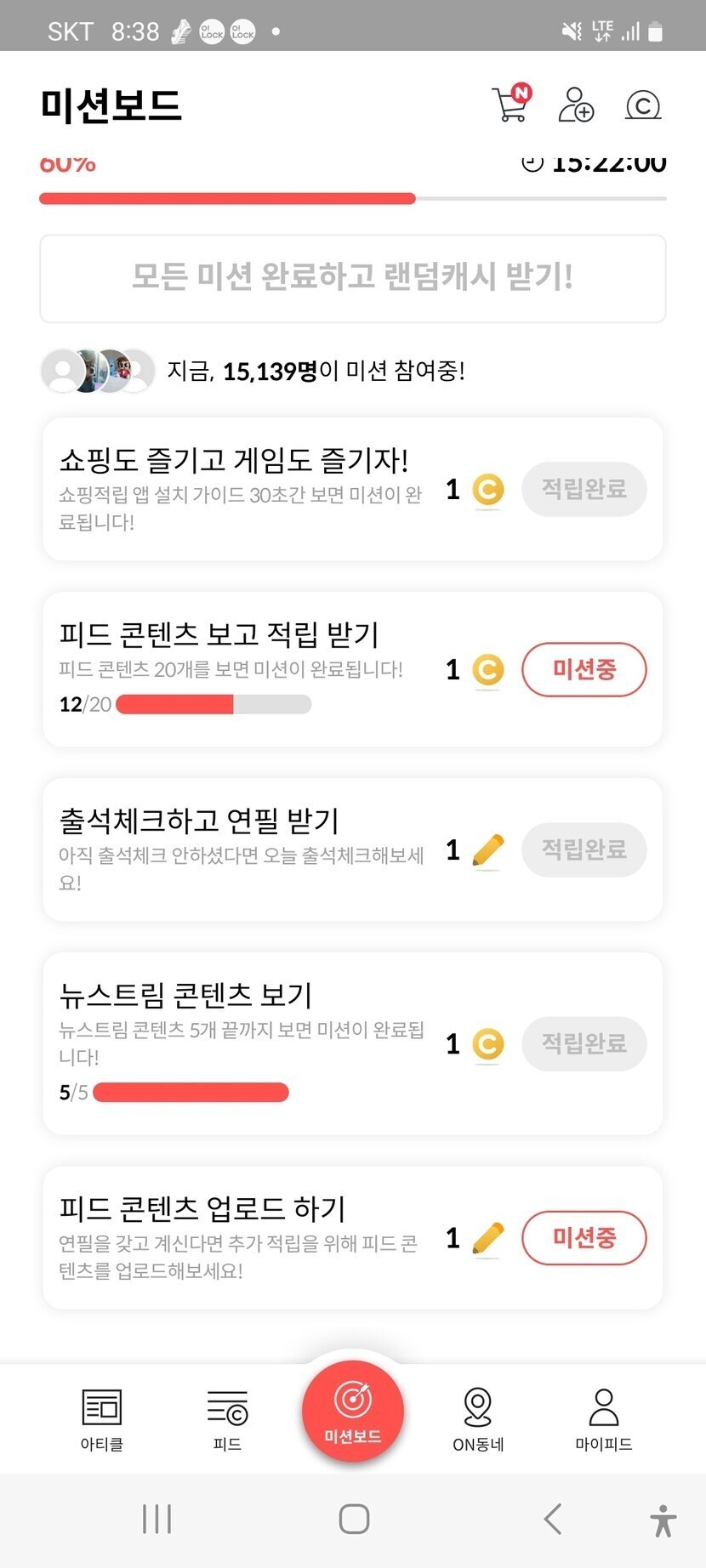Open the cash coin icon in header

tap(643, 105)
